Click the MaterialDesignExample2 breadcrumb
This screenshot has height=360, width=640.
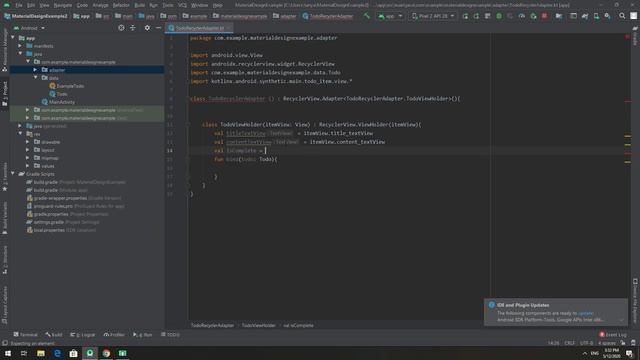(x=36, y=16)
